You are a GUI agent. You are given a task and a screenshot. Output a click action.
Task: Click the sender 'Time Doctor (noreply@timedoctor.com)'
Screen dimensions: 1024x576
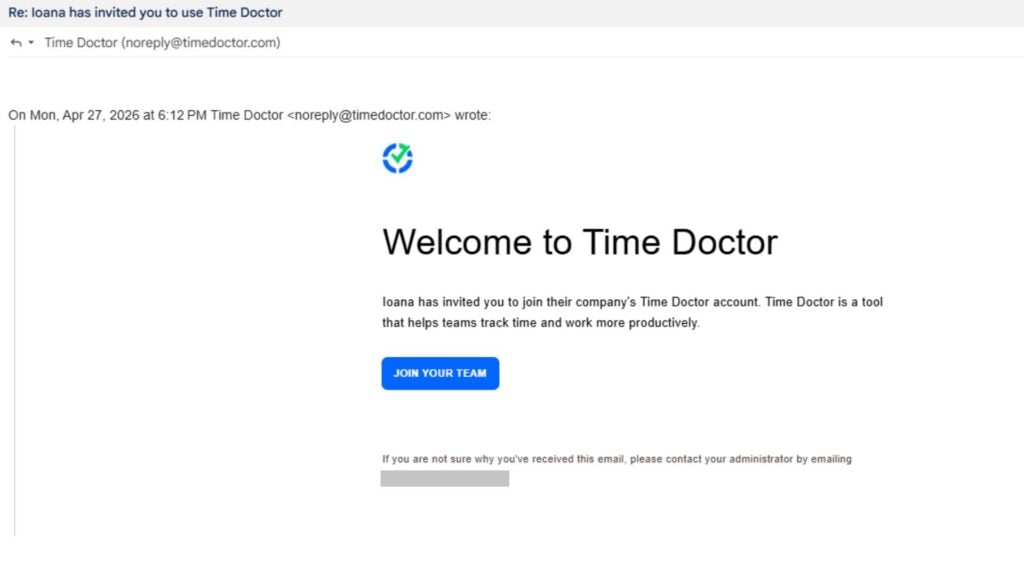click(x=162, y=43)
